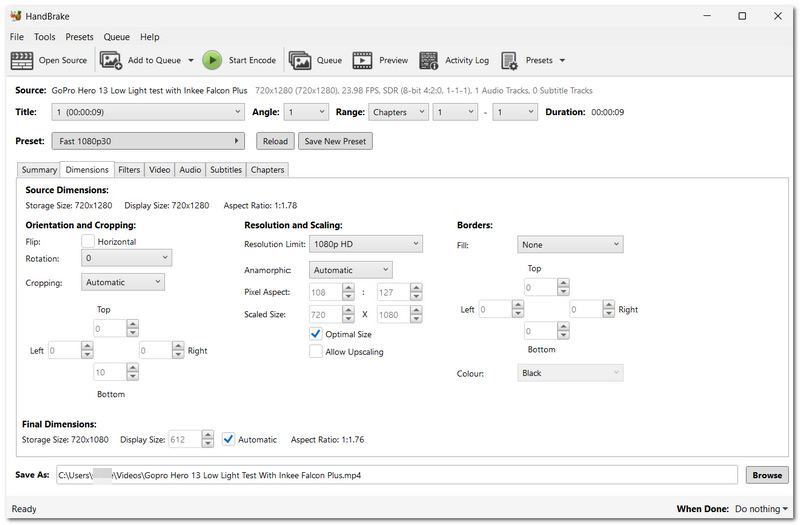Select the Dimensions tab
This screenshot has width=800, height=525.
87,169
